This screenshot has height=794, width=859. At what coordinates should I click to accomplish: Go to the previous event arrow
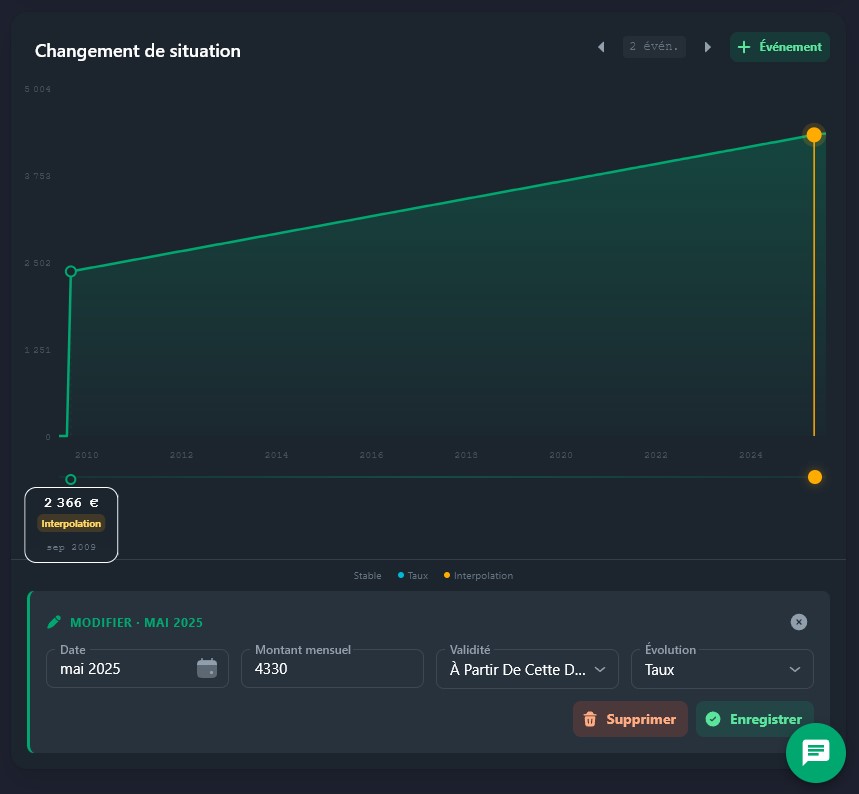(601, 47)
